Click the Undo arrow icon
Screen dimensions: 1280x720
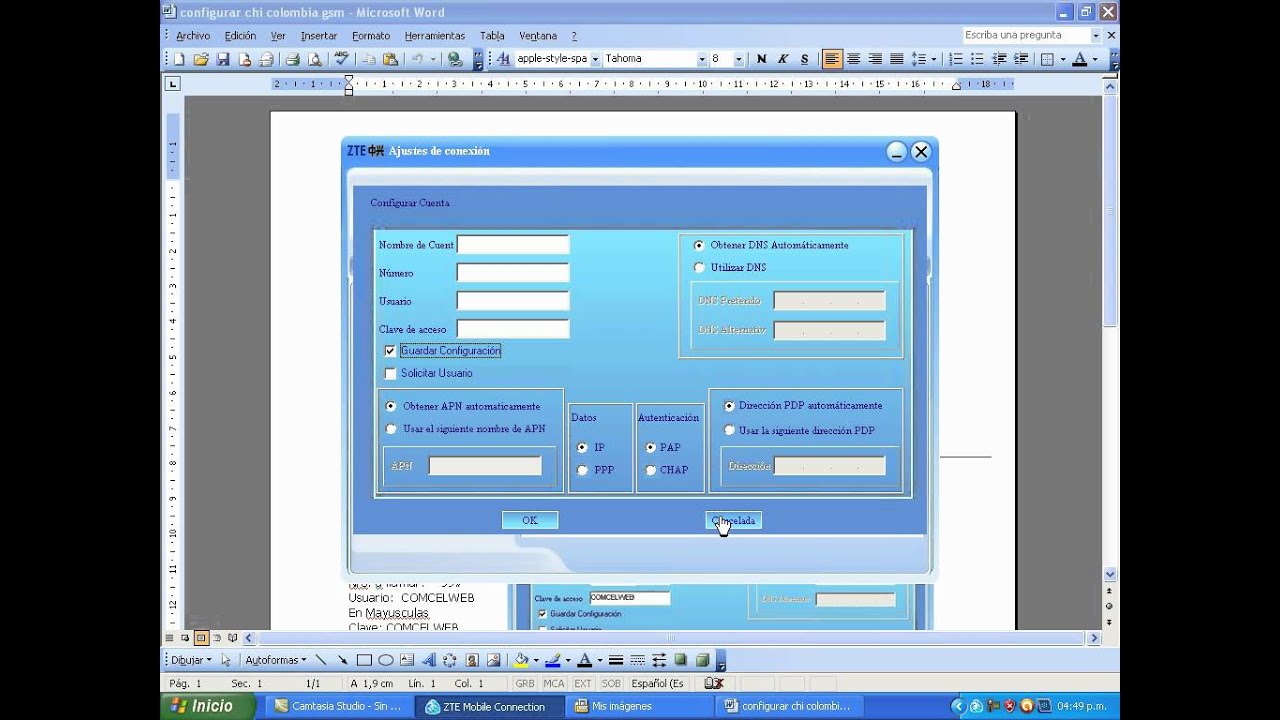point(418,59)
